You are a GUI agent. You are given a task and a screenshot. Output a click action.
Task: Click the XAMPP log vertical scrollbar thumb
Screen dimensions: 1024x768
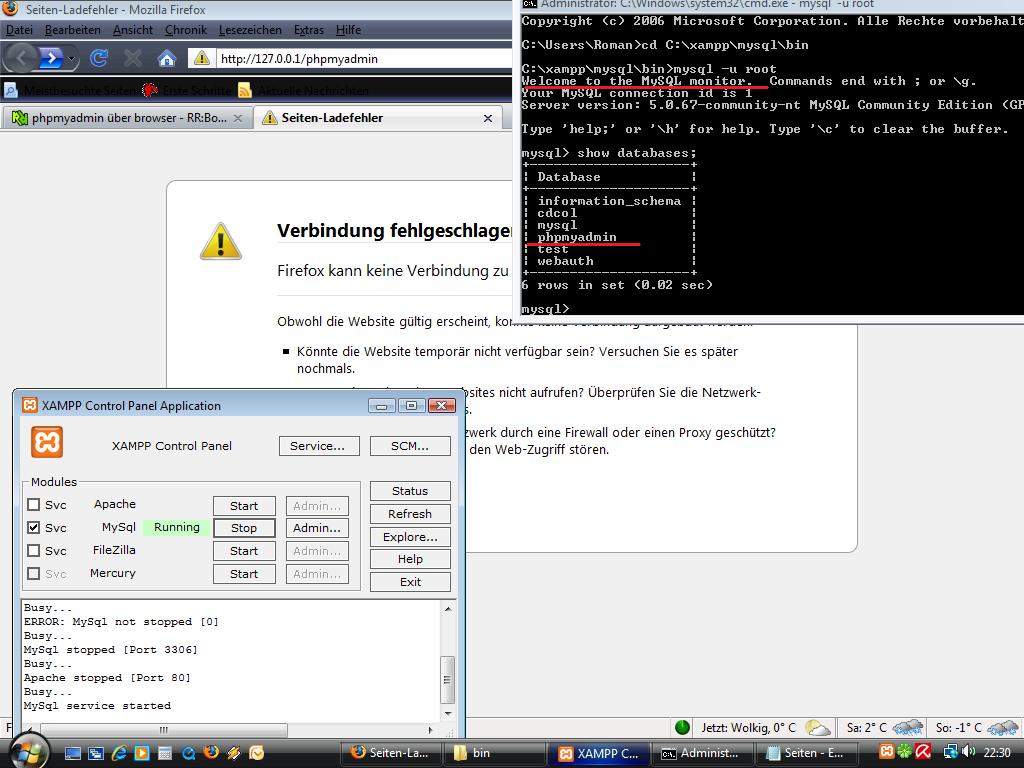[447, 679]
